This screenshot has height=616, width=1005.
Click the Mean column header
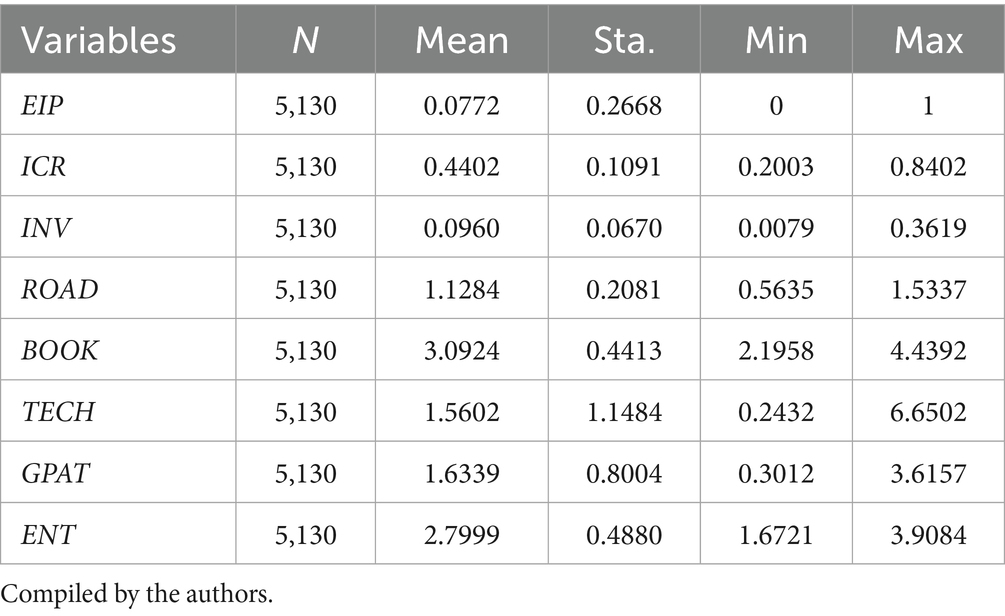pyautogui.click(x=461, y=40)
